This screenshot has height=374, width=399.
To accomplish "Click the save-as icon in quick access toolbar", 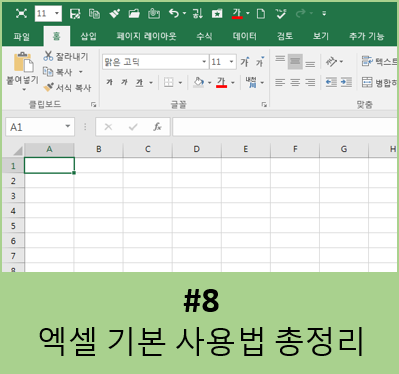I will coord(75,14).
